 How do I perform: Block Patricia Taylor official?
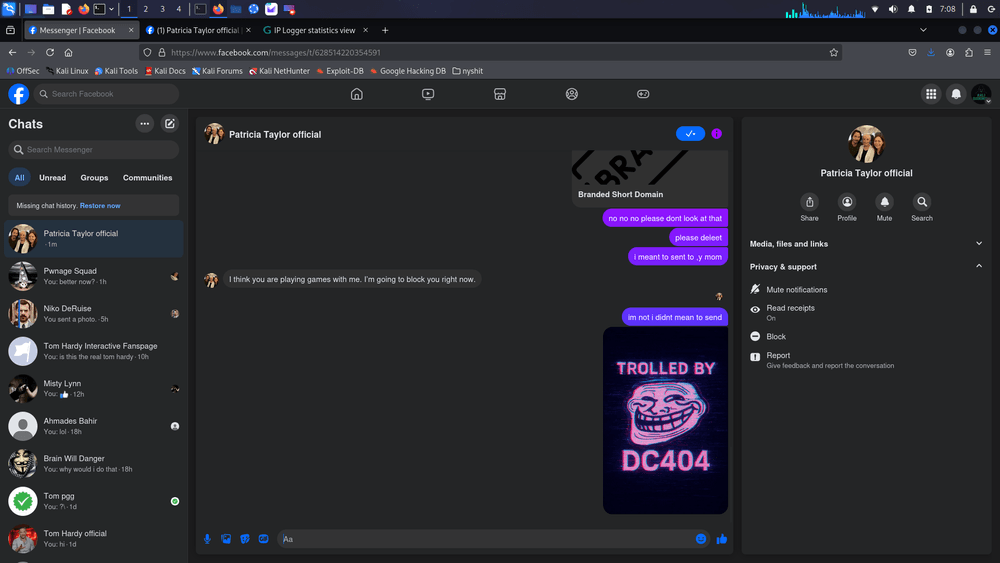(866, 337)
